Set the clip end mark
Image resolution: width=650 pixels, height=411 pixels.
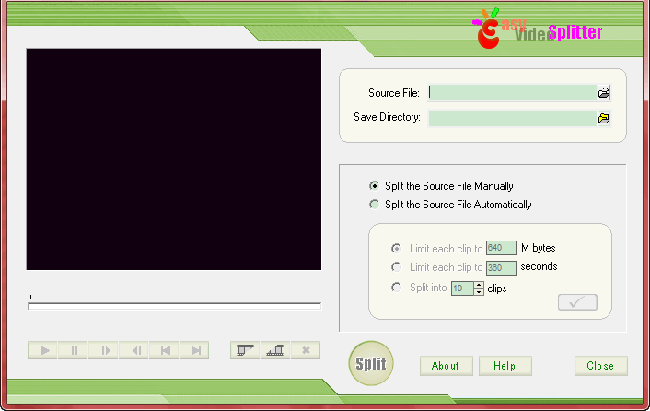pyautogui.click(x=275, y=350)
